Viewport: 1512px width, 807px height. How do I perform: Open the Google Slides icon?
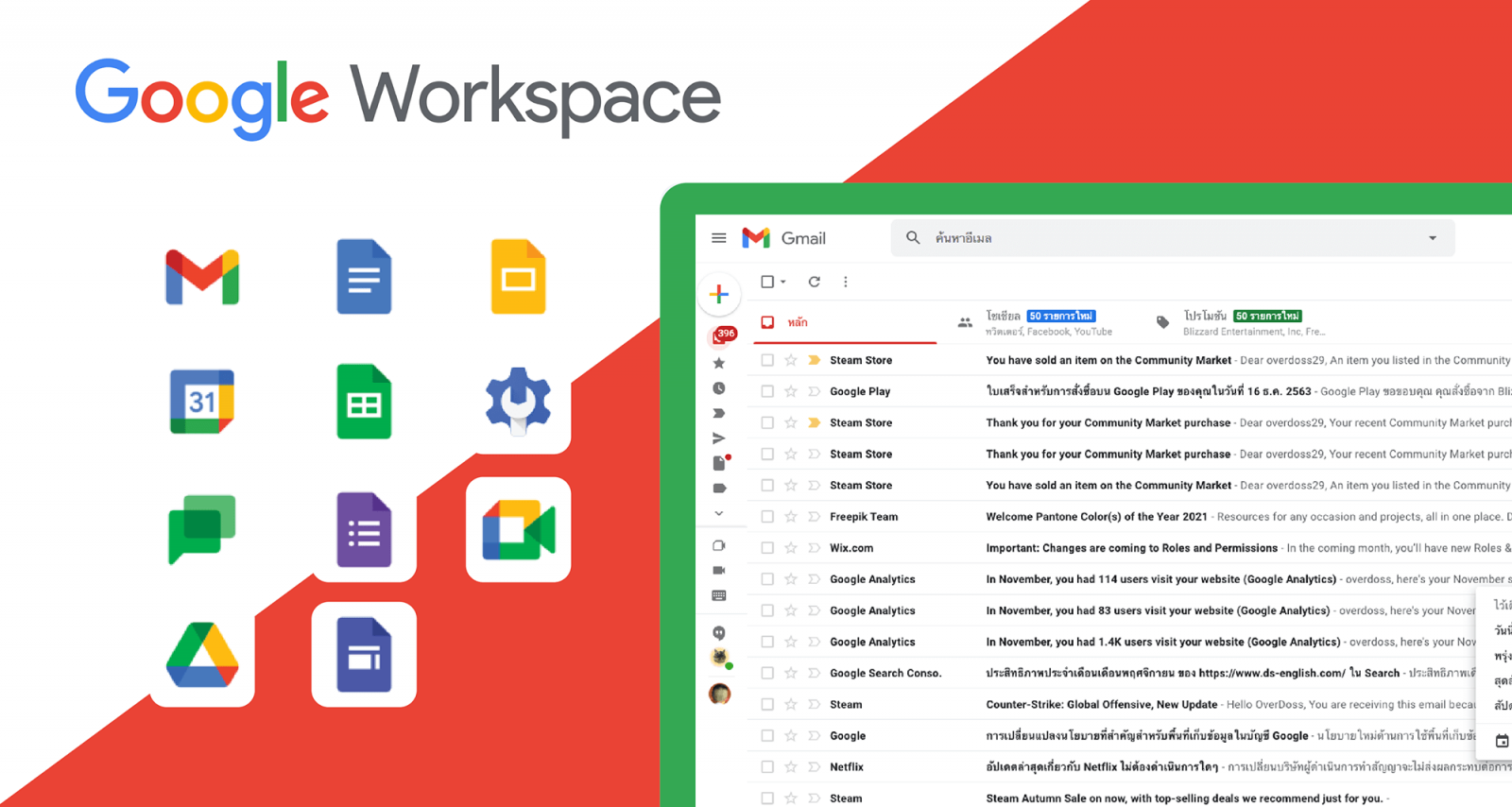[518, 277]
